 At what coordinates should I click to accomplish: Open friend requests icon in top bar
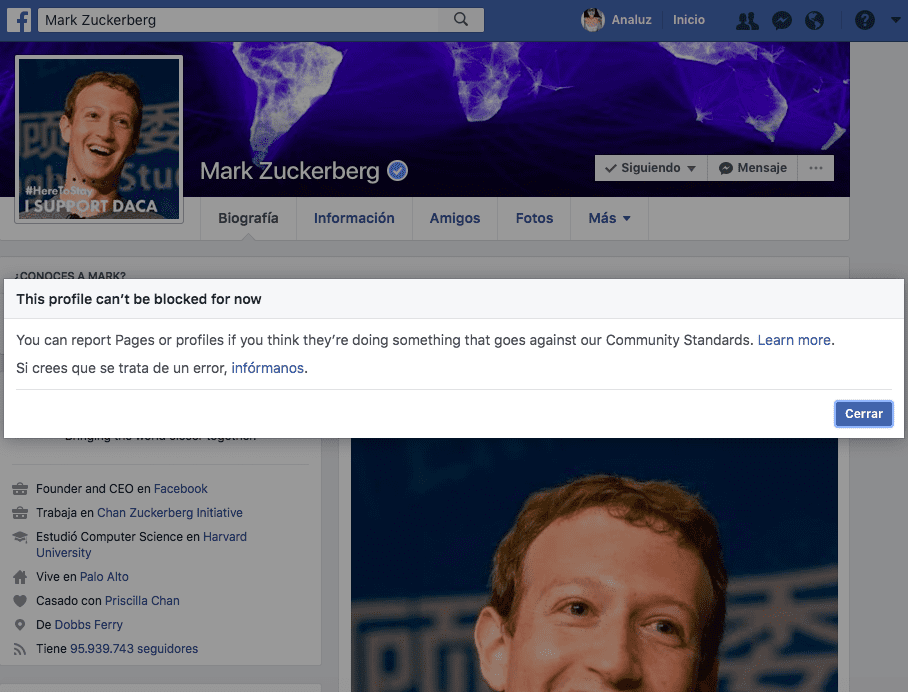click(747, 20)
